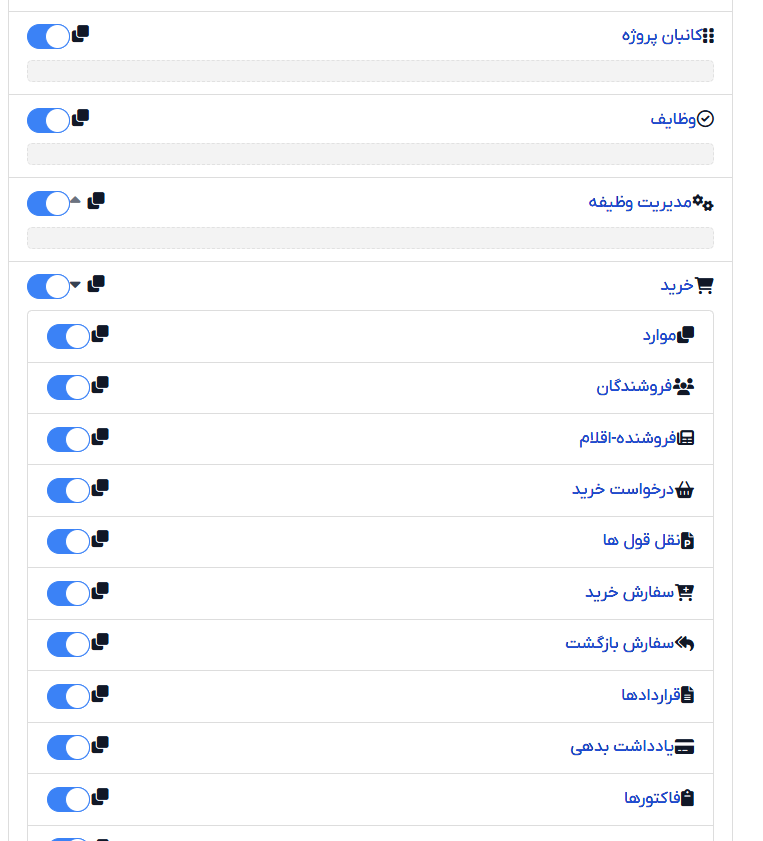Expand the مدیریت وظیفه section with the caret
The height and width of the screenshot is (841, 763).
tap(76, 200)
